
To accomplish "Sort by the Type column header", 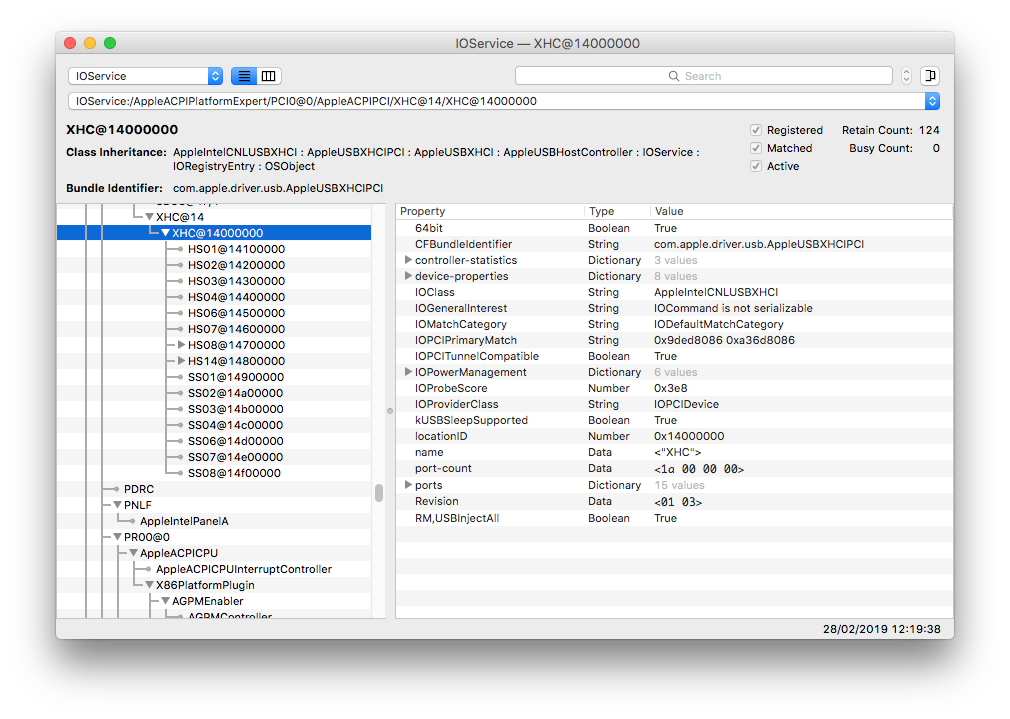I will 617,211.
